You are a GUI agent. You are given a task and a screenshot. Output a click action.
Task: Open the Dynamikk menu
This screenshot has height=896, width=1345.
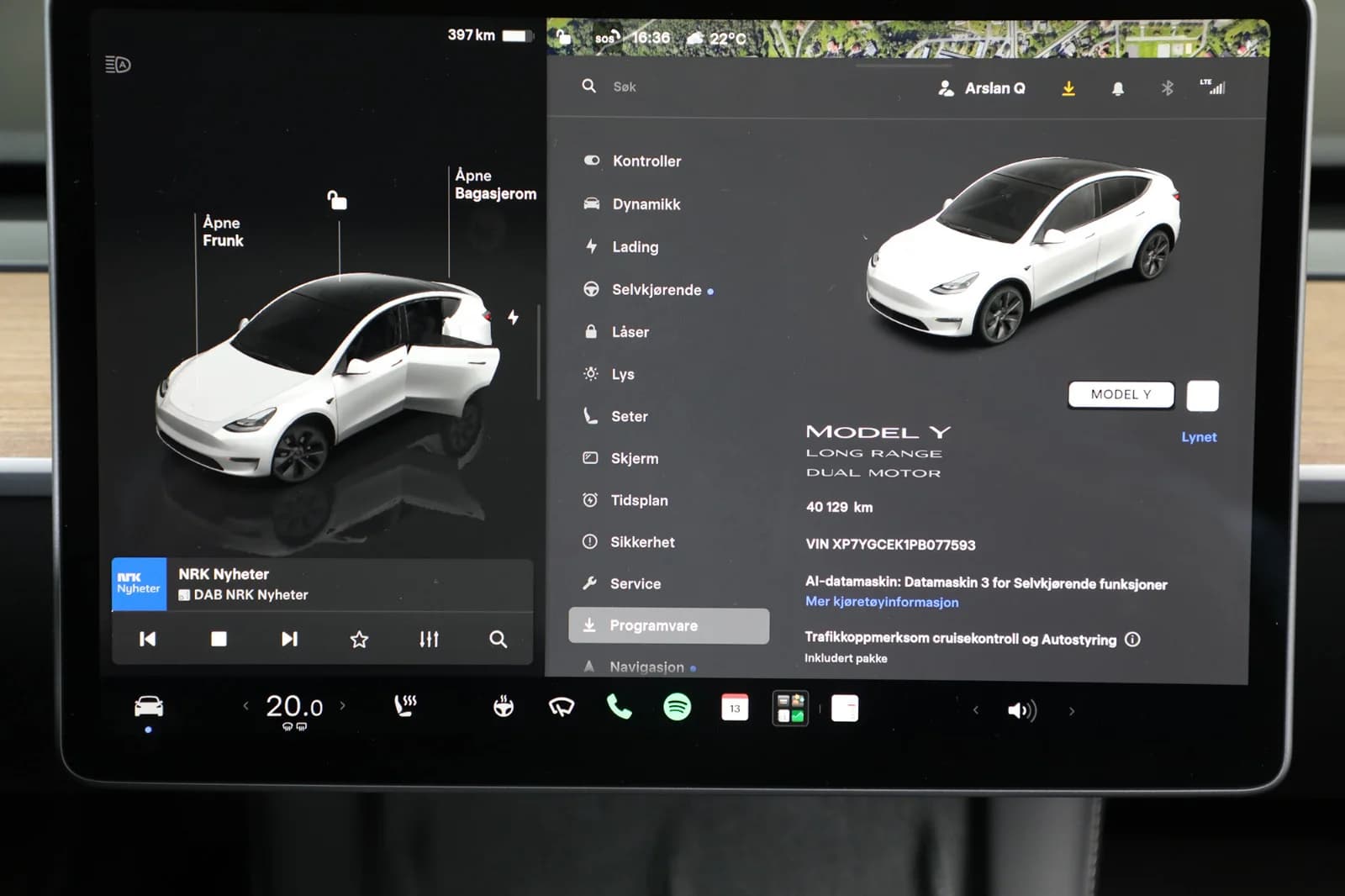[x=632, y=204]
